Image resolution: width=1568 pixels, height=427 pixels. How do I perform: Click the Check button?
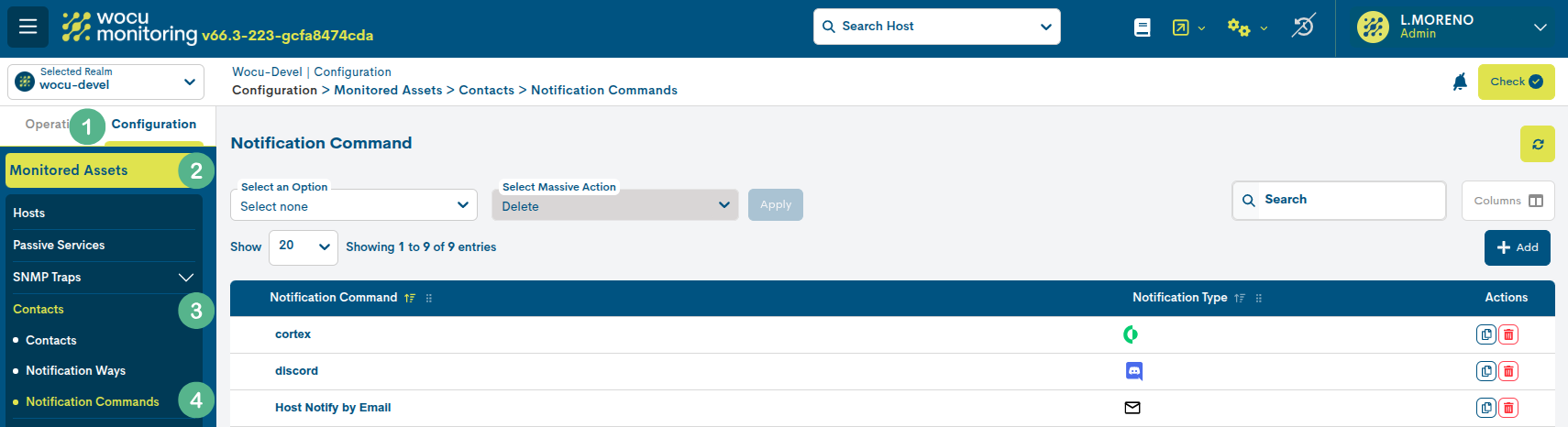[1516, 82]
